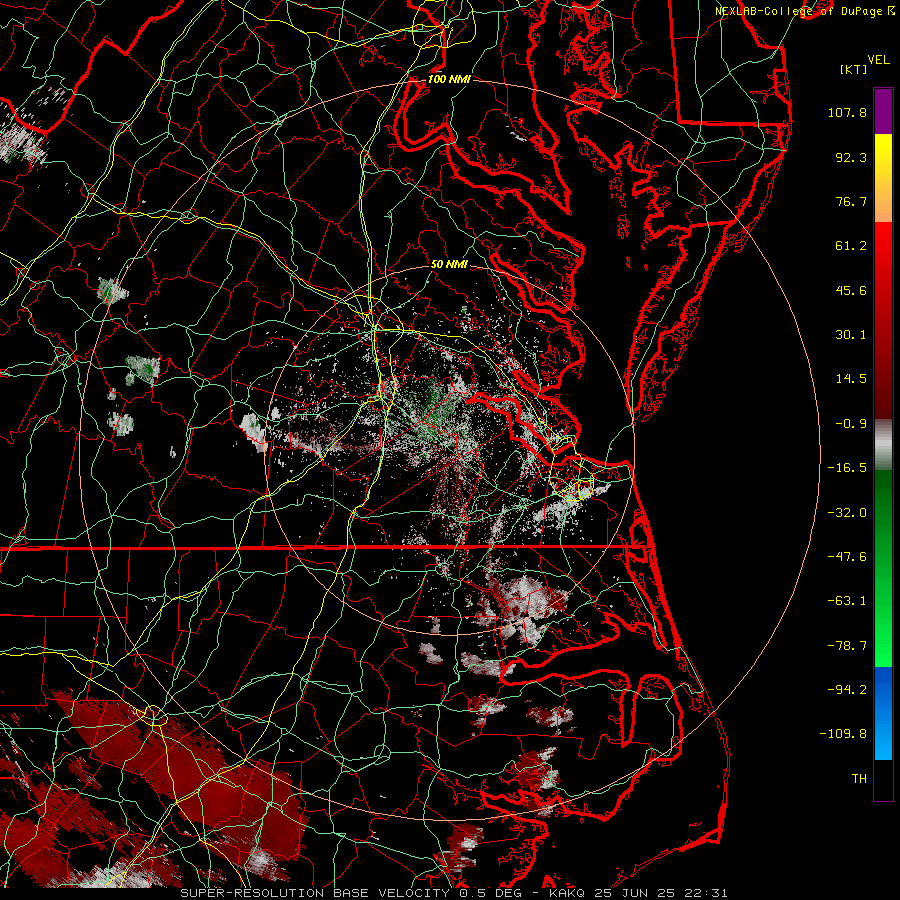Click the -109.8 velocity scale value
Screen dimensions: 900x900
(843, 734)
